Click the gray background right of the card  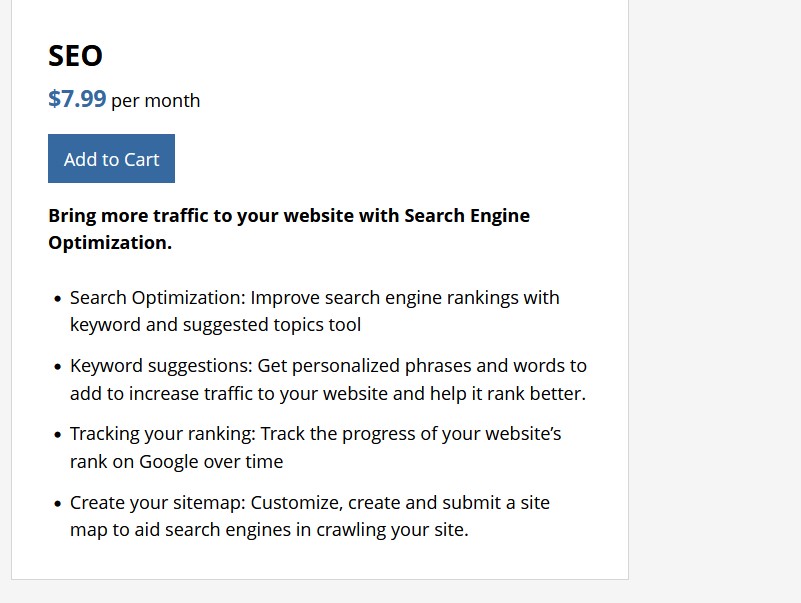[715, 300]
